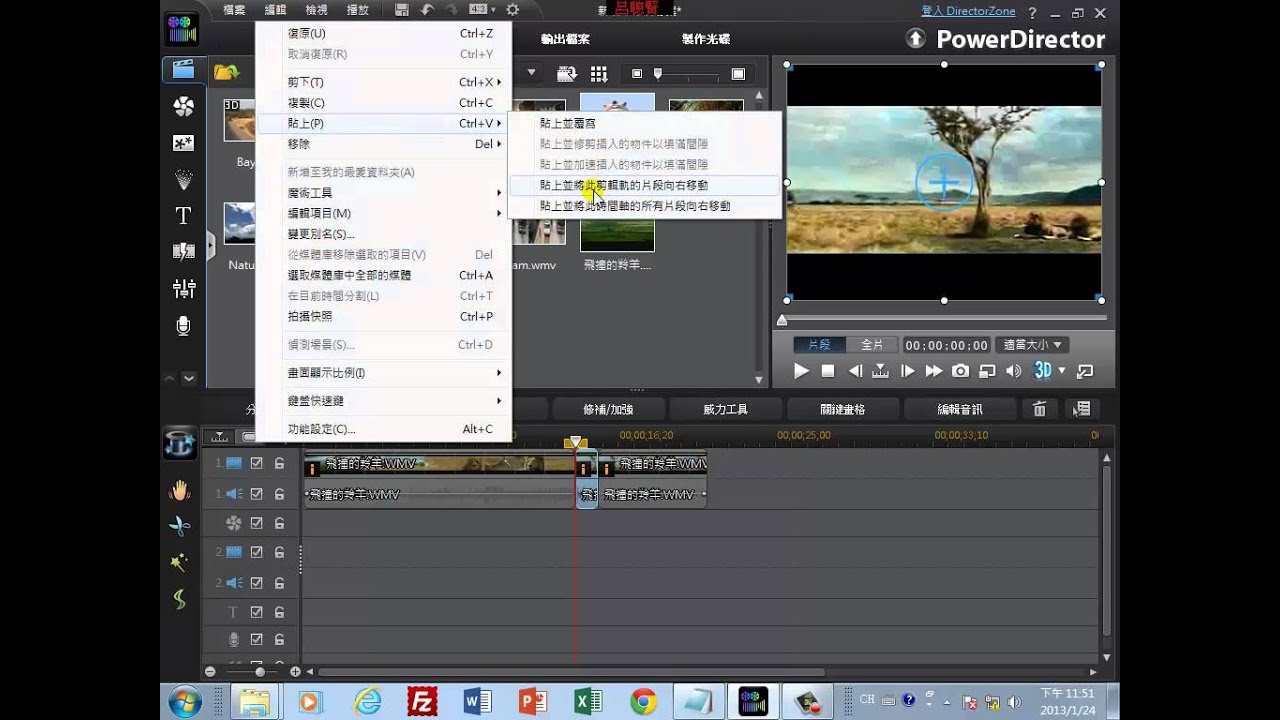Screen dimensions: 1280x720
Task: Undock the preview window icon
Action: [x=1085, y=371]
